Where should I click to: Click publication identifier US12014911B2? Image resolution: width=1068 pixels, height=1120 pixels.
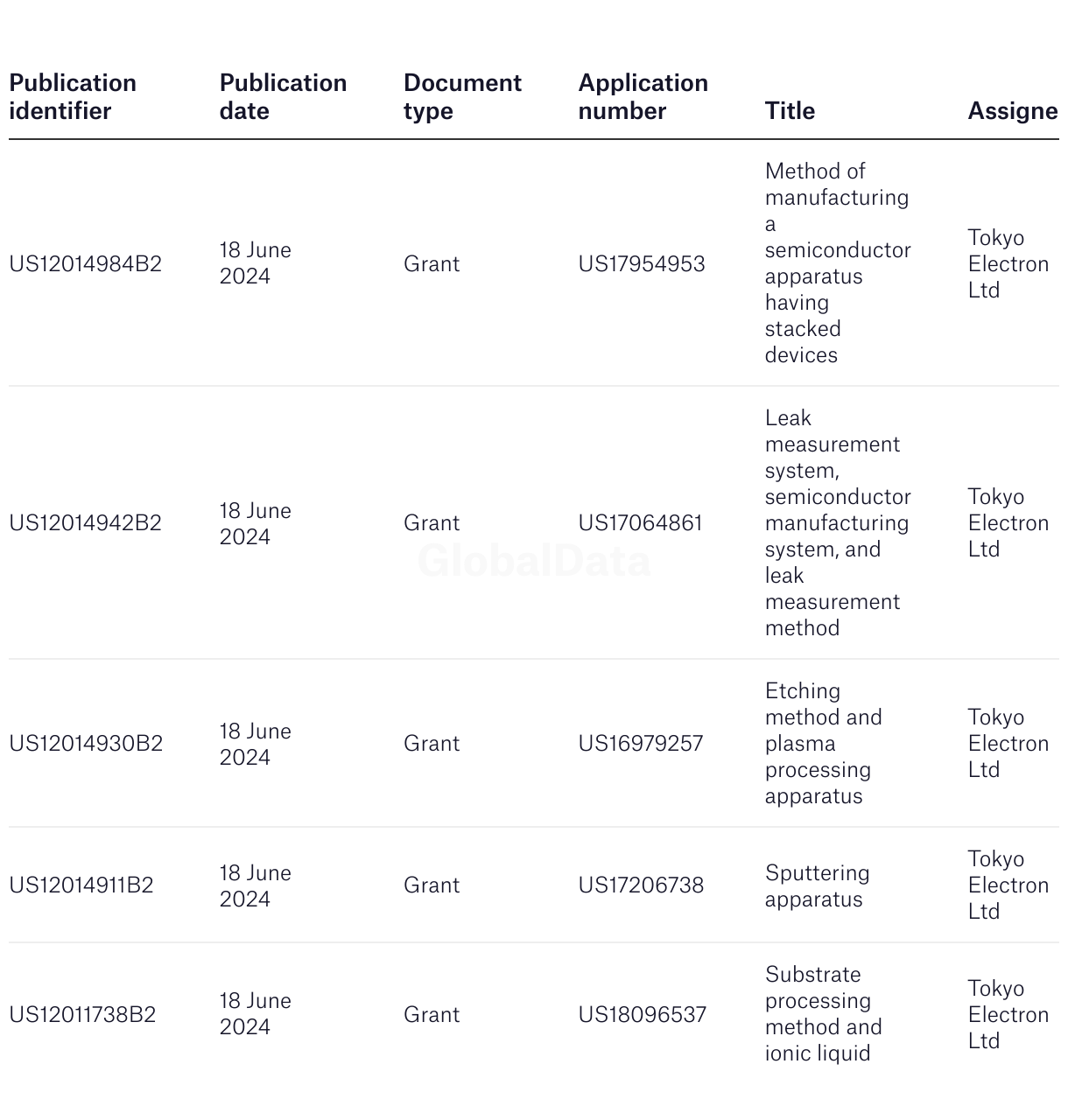(81, 885)
